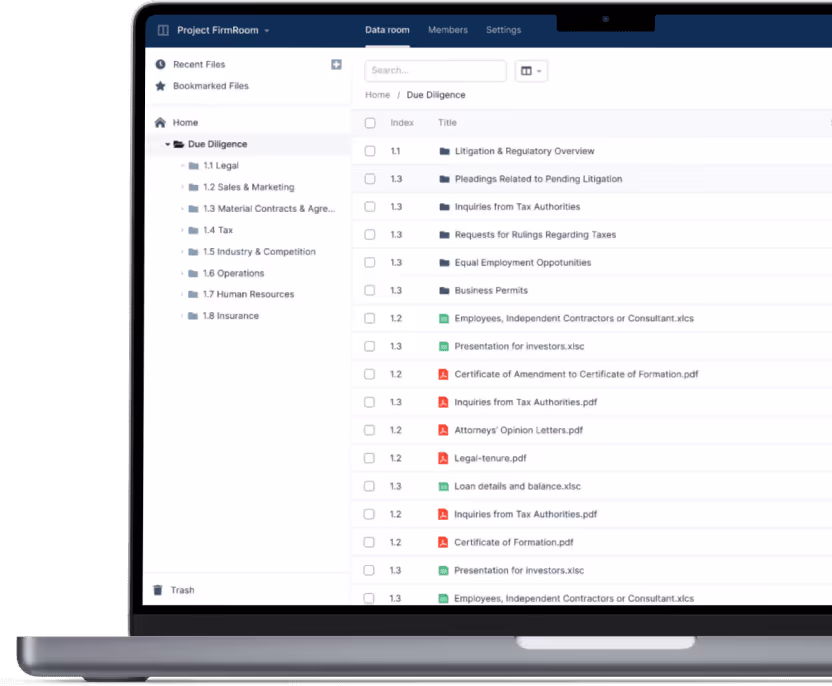832x686 pixels.
Task: Open Certificate of Formation.pdf
Action: pyautogui.click(x=514, y=542)
